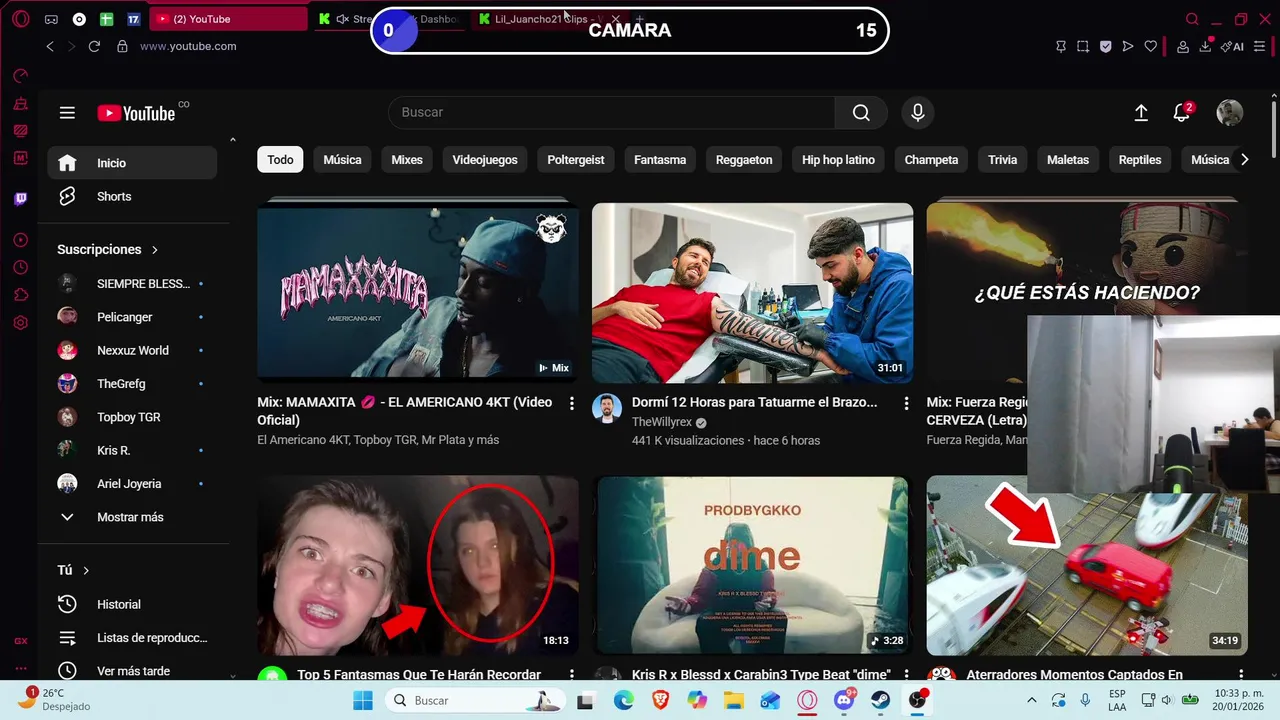1280x720 pixels.
Task: Open options for Top 5 Fantasmas video
Action: [572, 676]
